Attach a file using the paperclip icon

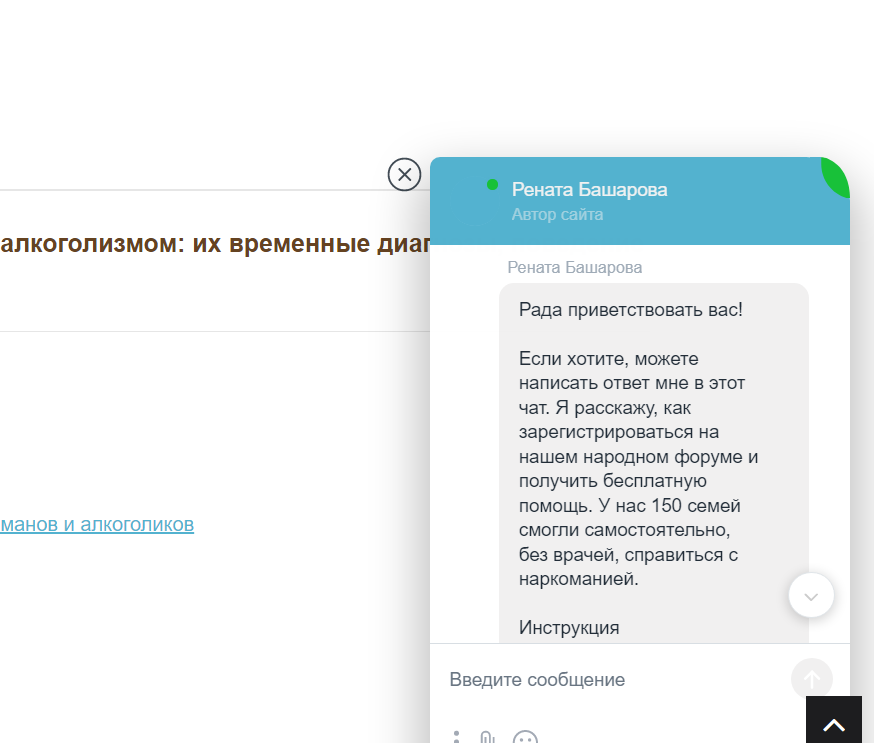point(487,738)
